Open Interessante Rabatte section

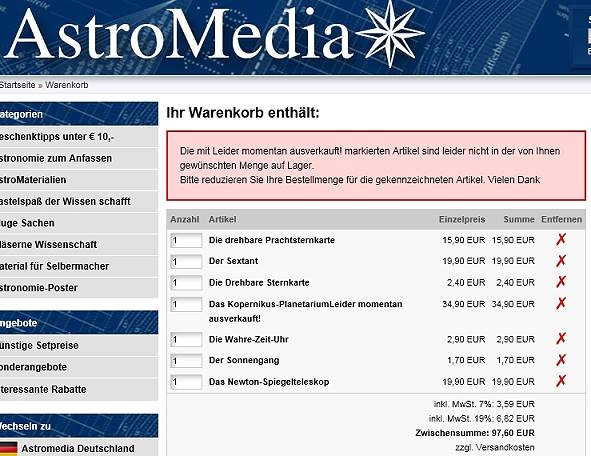(x=79, y=389)
